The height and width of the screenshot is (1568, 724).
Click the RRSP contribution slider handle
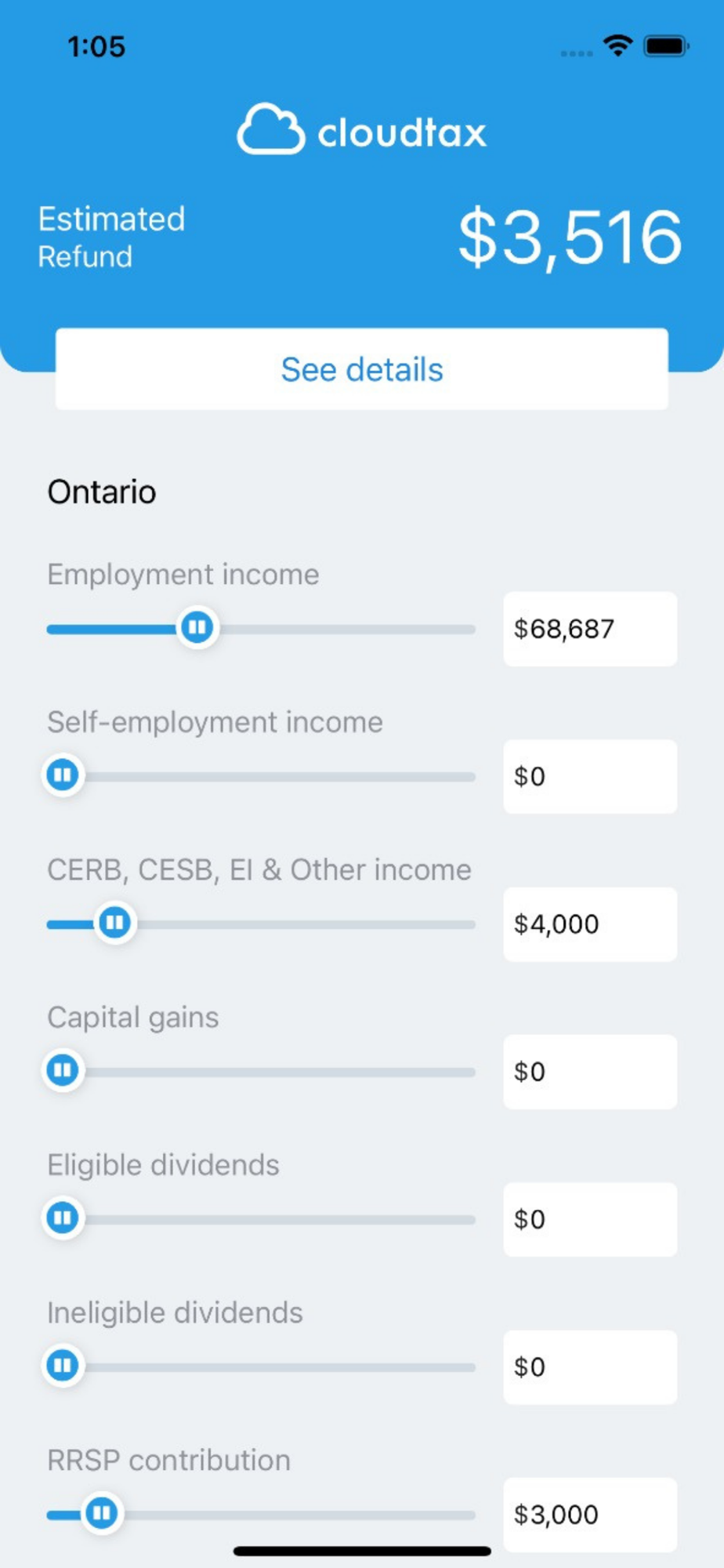coord(102,1513)
